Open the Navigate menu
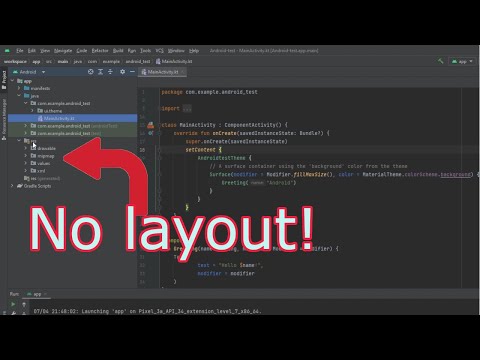The image size is (480, 360). pos(63,51)
